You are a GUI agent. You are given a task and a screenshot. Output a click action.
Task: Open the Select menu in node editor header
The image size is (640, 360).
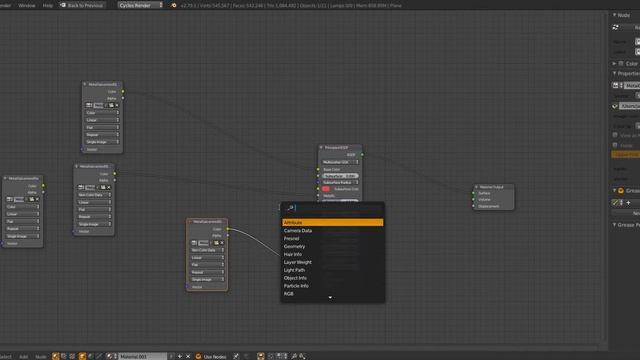click(x=5, y=356)
